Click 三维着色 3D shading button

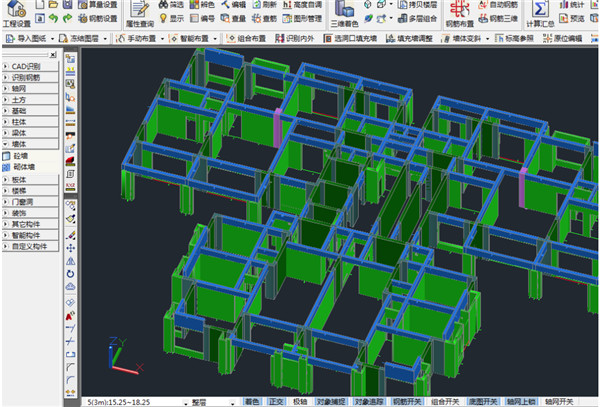click(344, 14)
